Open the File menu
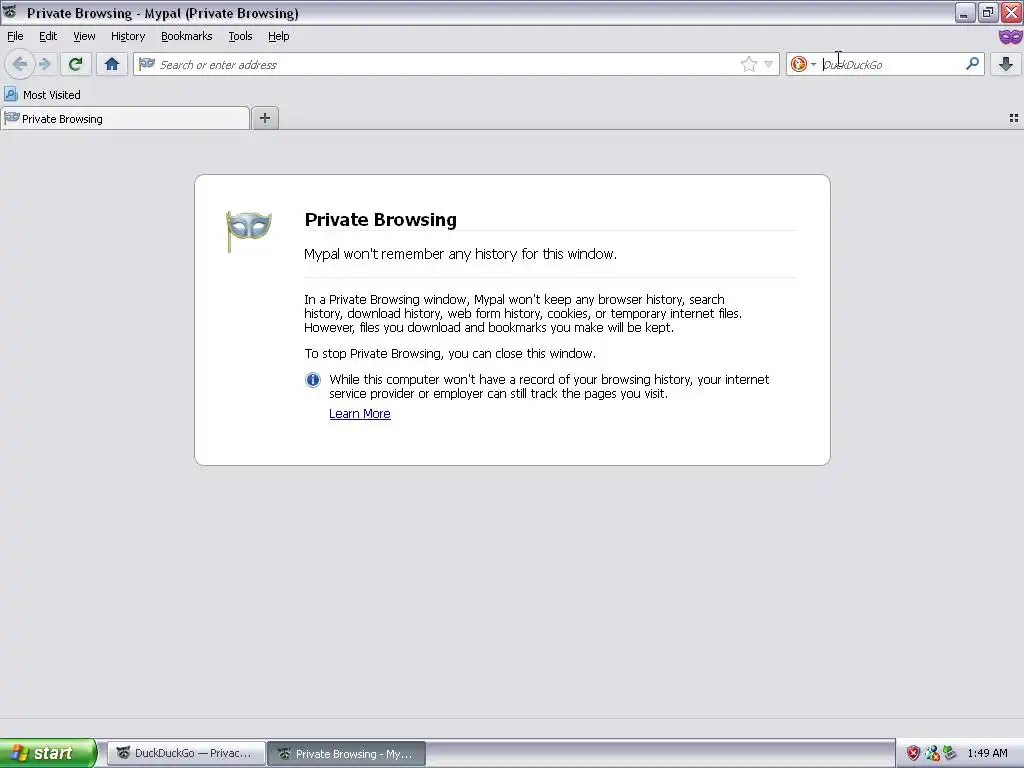This screenshot has width=1024, height=768. coord(15,37)
